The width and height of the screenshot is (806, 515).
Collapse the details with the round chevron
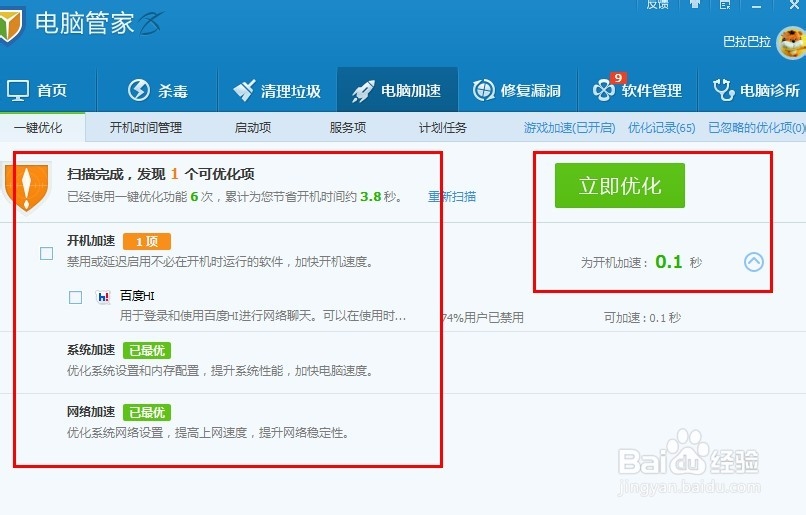click(x=754, y=262)
